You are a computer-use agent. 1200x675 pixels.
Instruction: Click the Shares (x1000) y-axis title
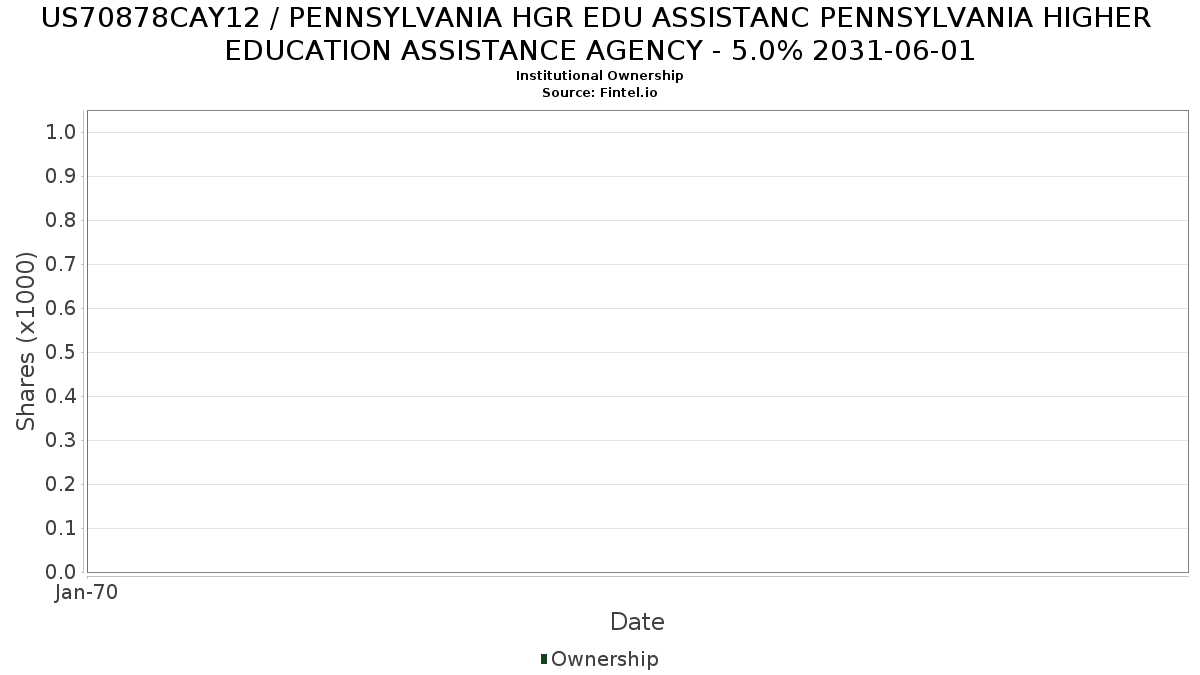26,341
